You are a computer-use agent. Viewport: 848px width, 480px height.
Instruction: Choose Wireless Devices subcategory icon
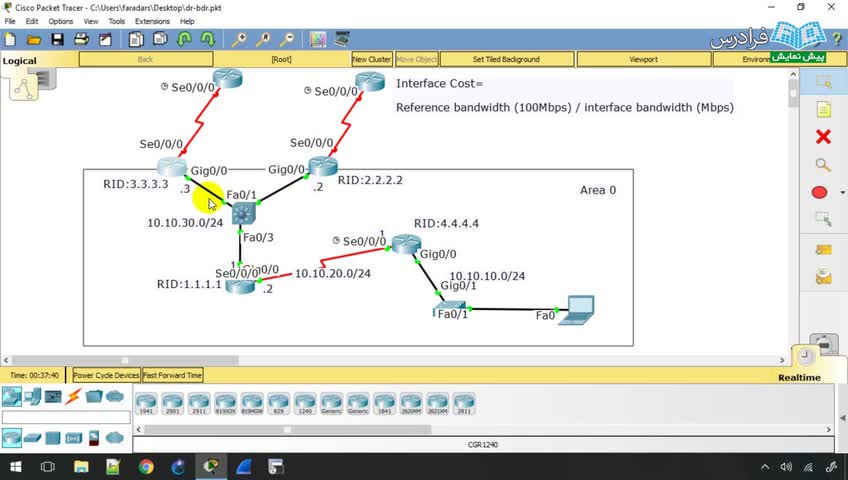point(74,438)
